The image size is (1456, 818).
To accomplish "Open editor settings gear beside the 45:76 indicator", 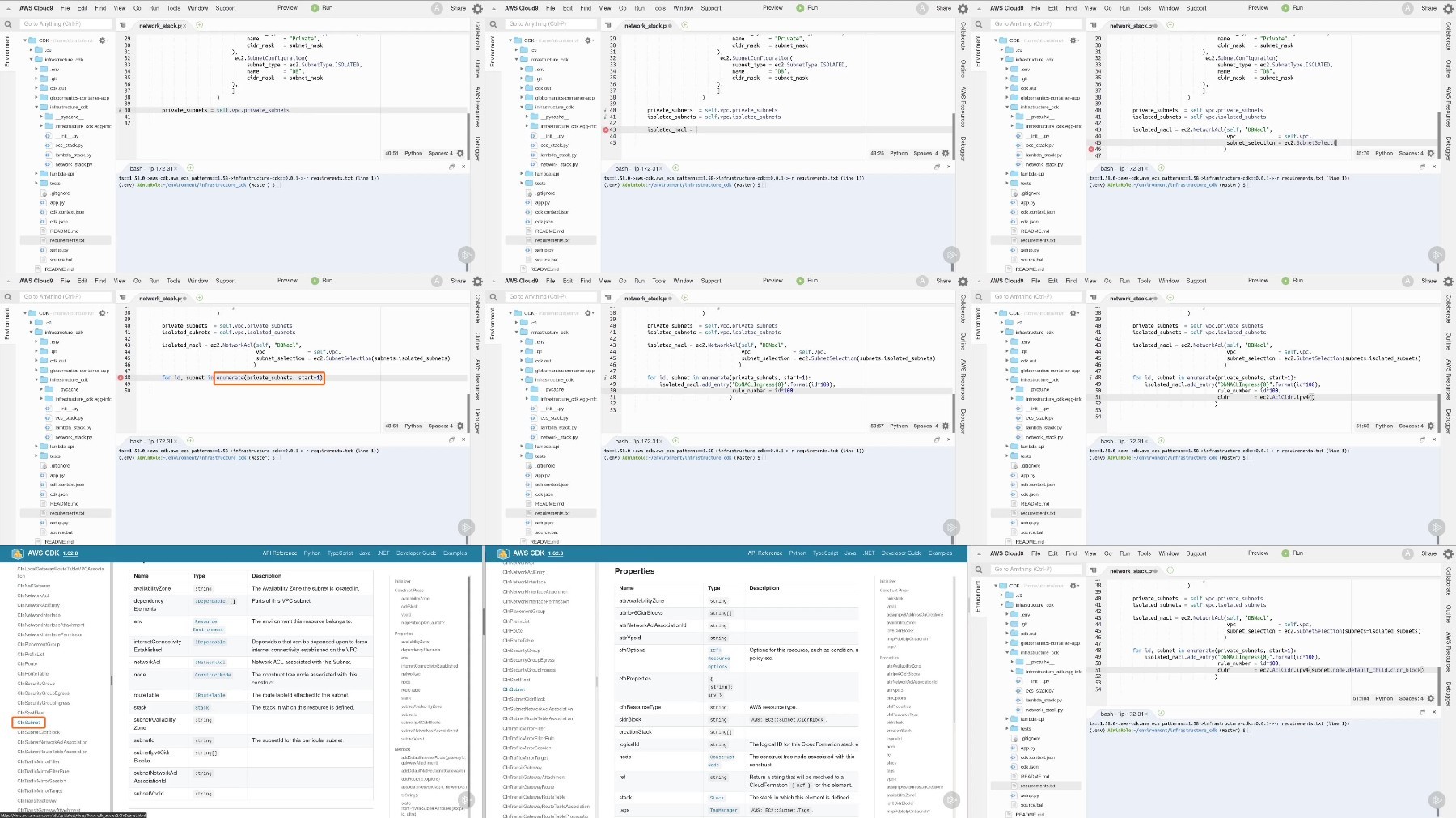I will (1431, 153).
